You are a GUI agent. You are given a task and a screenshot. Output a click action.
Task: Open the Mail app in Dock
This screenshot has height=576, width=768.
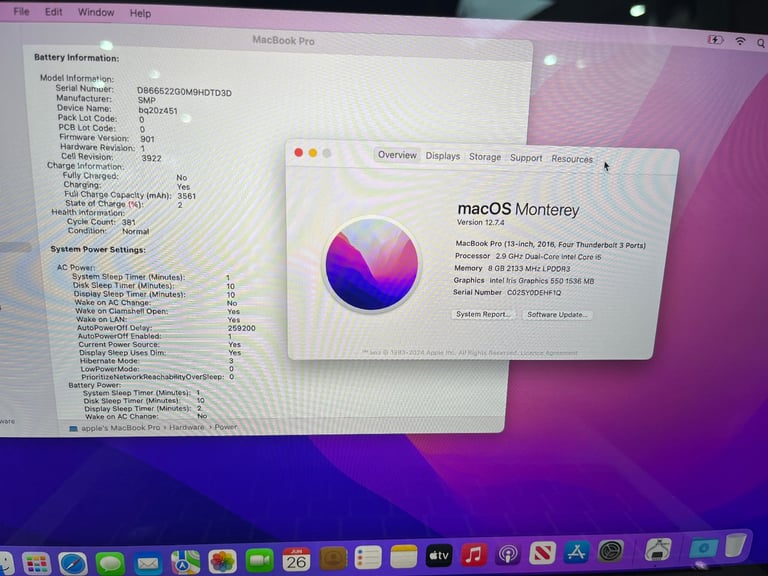coord(147,562)
